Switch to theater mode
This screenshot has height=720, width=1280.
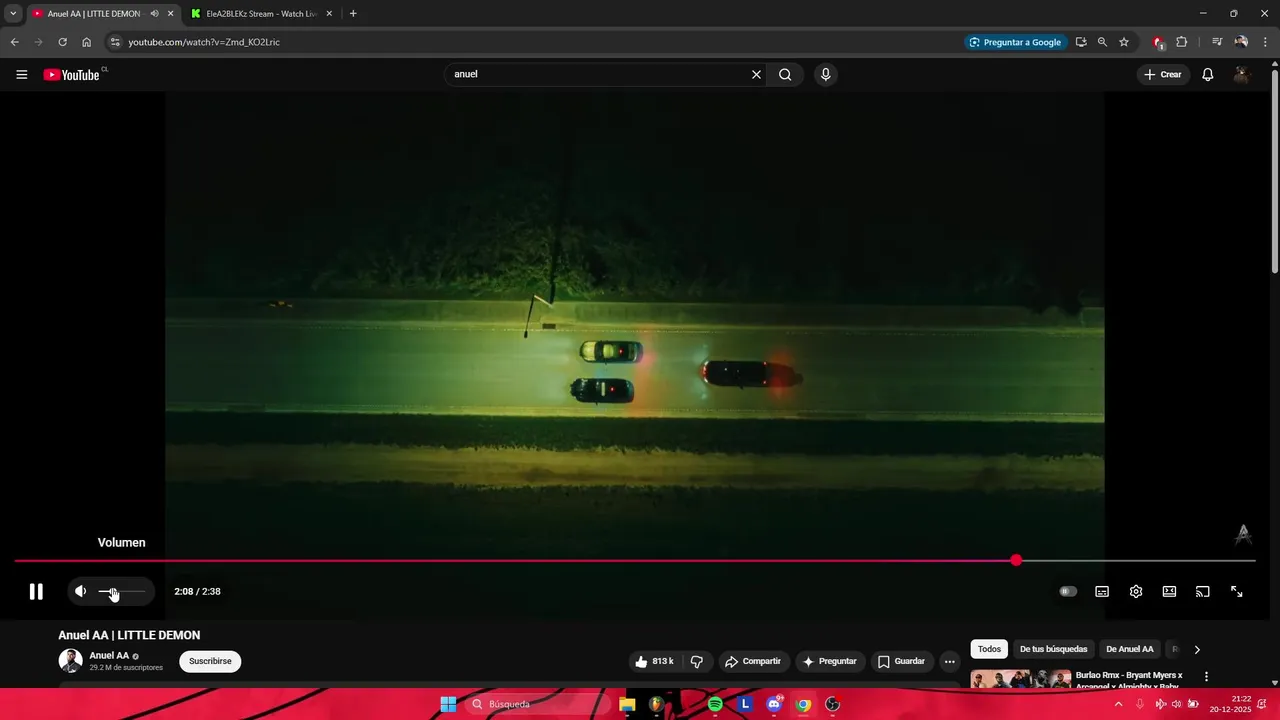[x=1169, y=591]
